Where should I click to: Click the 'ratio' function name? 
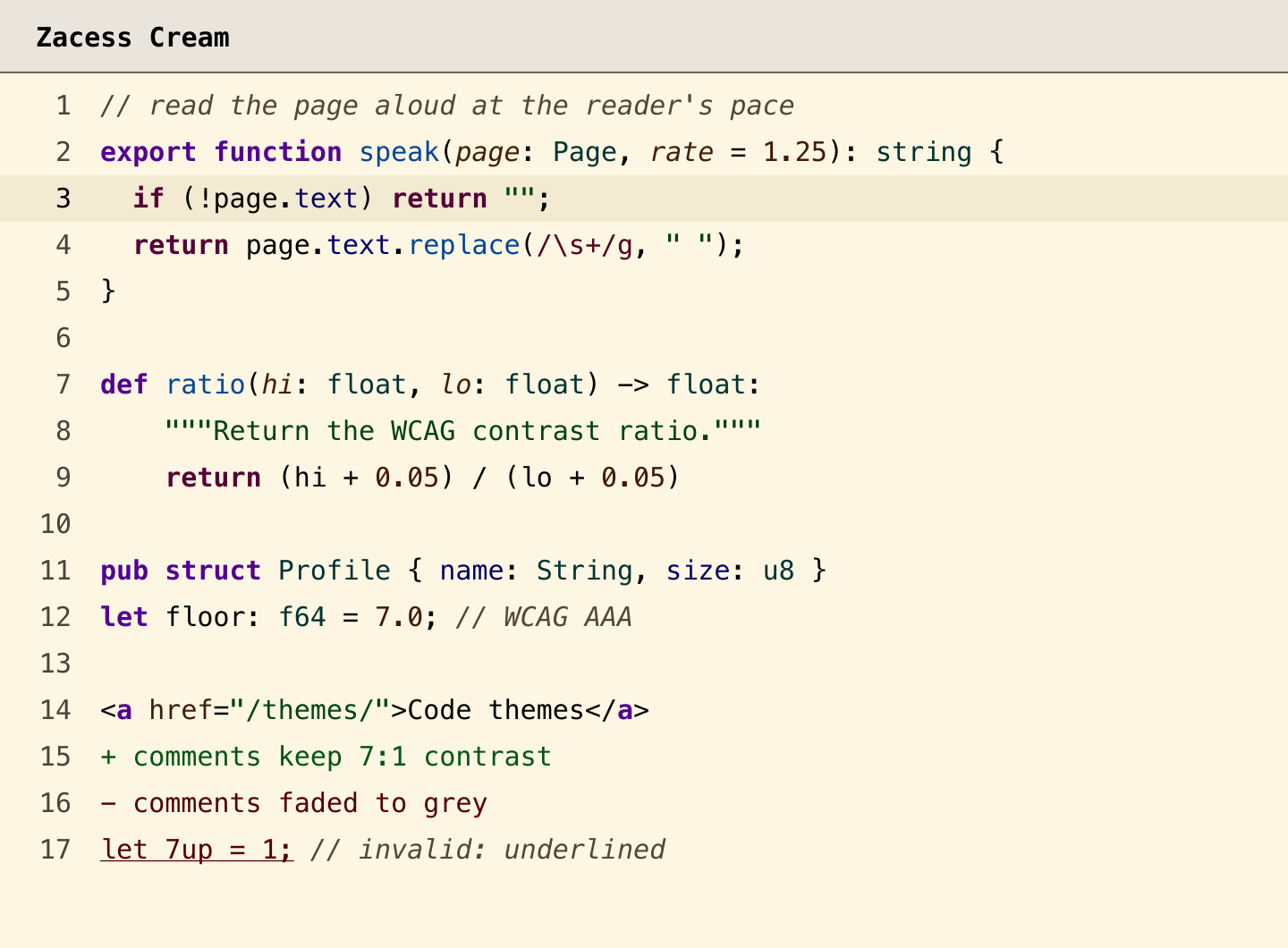pyautogui.click(x=206, y=385)
